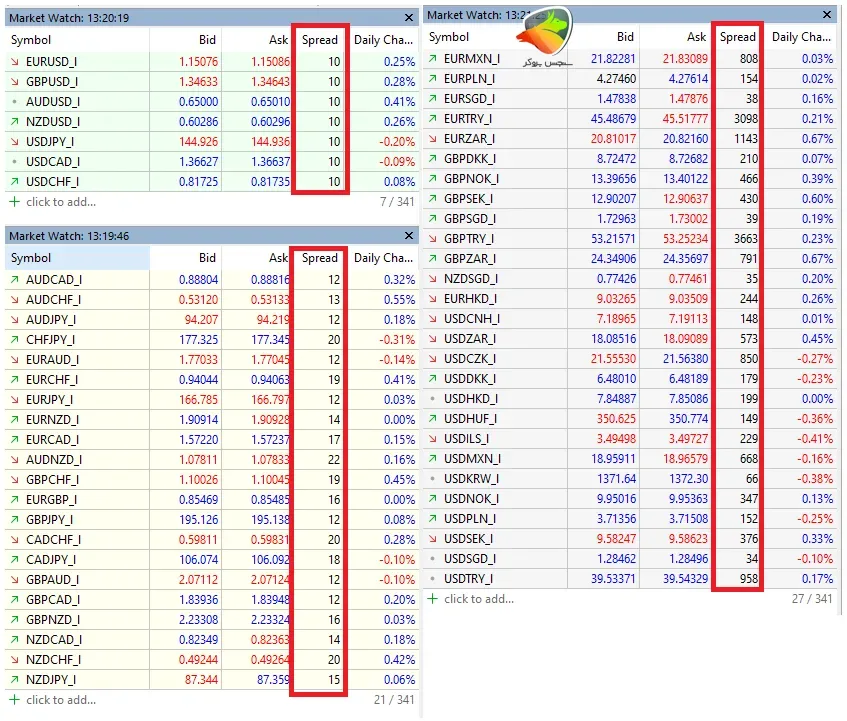Click Bid column header in right panel

click(625, 37)
